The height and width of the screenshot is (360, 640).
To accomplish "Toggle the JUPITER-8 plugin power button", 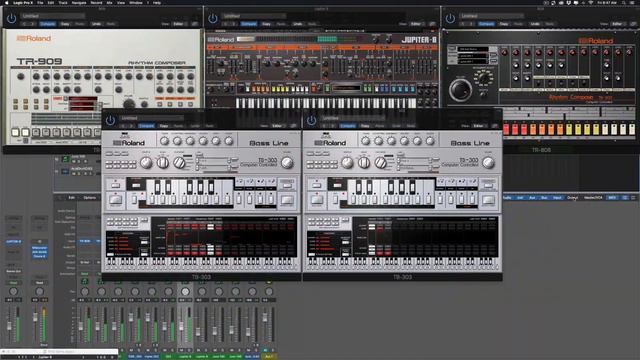I will 213,18.
